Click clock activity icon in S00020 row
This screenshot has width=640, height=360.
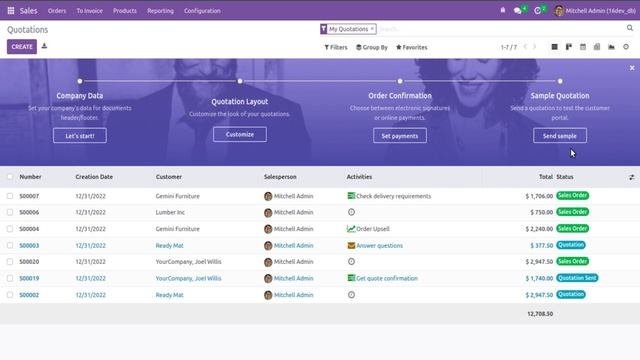351,262
